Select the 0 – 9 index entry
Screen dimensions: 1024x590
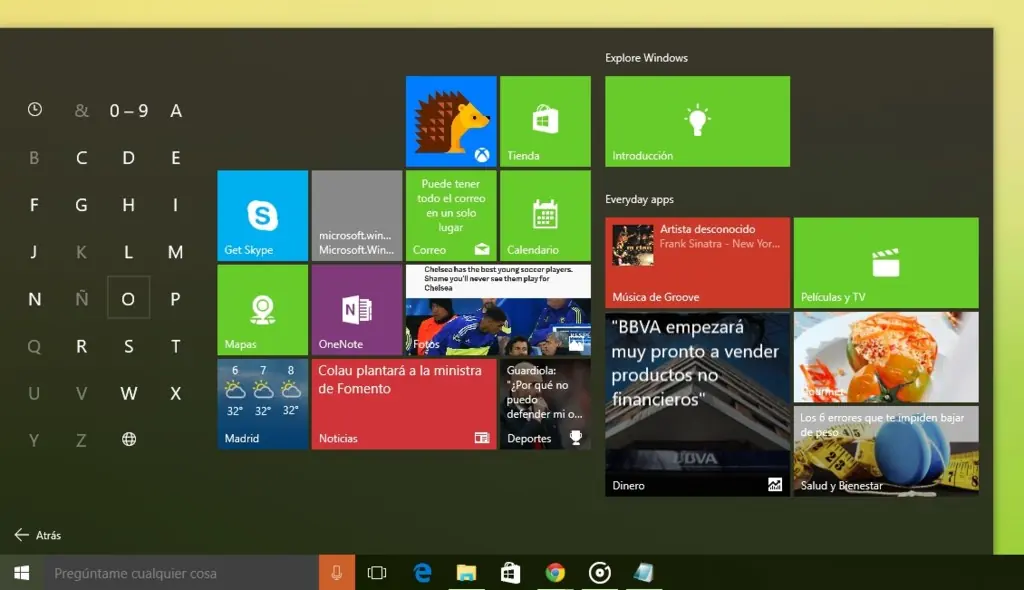[128, 110]
